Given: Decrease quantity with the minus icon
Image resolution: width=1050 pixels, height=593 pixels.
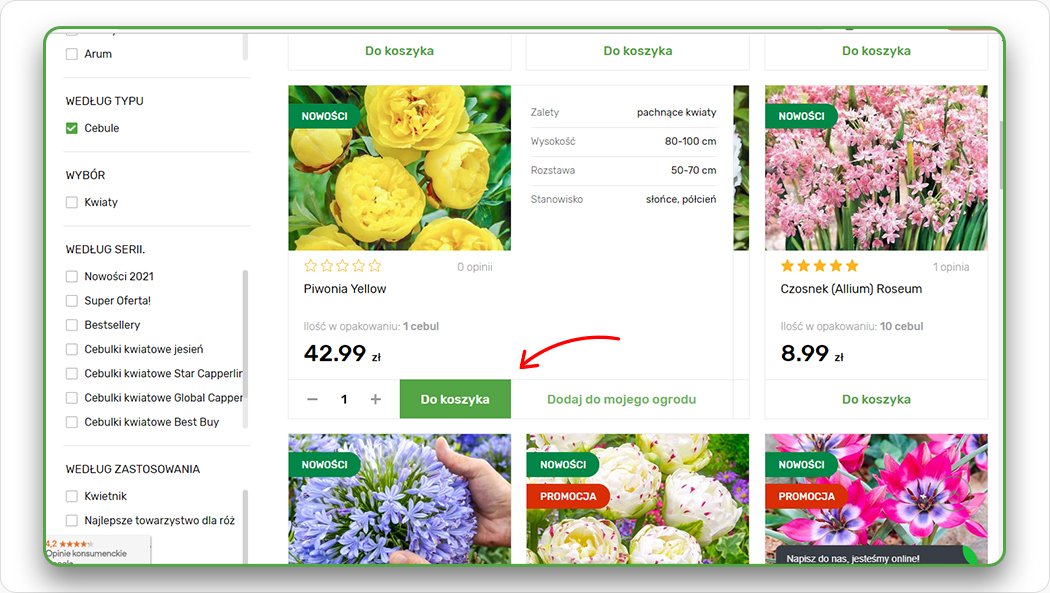Looking at the screenshot, I should point(312,399).
